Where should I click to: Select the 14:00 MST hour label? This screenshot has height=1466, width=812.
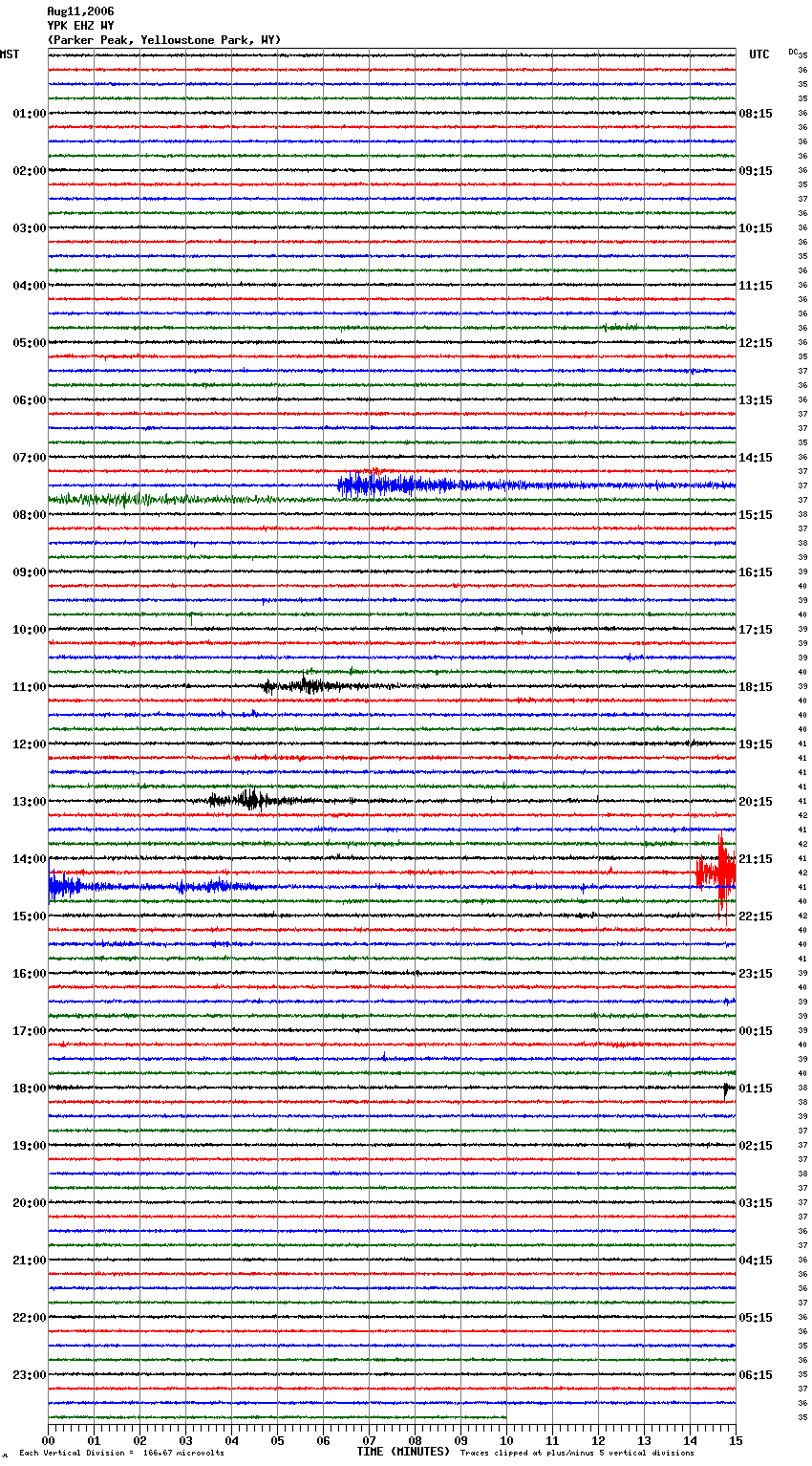click(x=30, y=859)
